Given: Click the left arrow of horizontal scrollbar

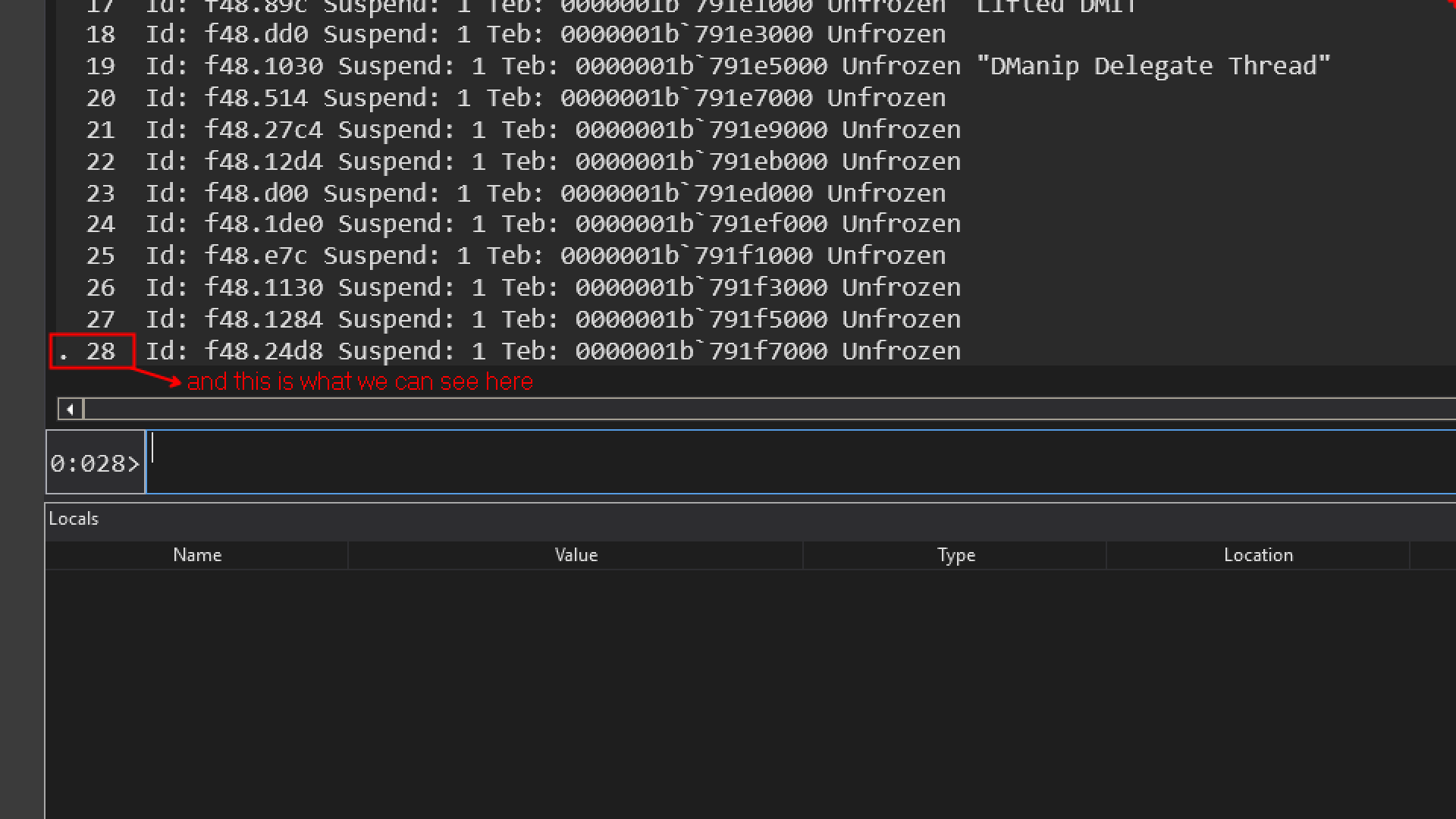Looking at the screenshot, I should pos(70,409).
